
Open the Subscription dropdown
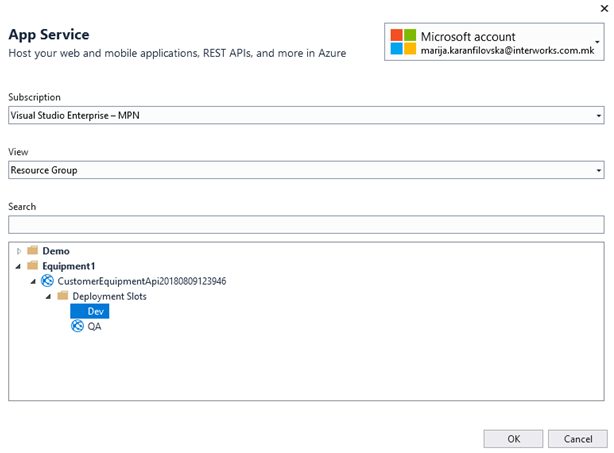(x=306, y=115)
